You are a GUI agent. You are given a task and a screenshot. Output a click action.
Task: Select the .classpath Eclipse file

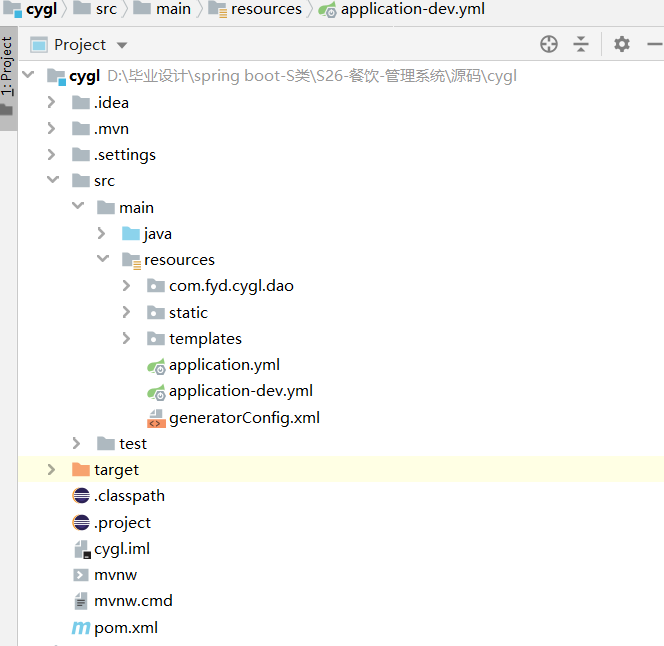[x=128, y=496]
